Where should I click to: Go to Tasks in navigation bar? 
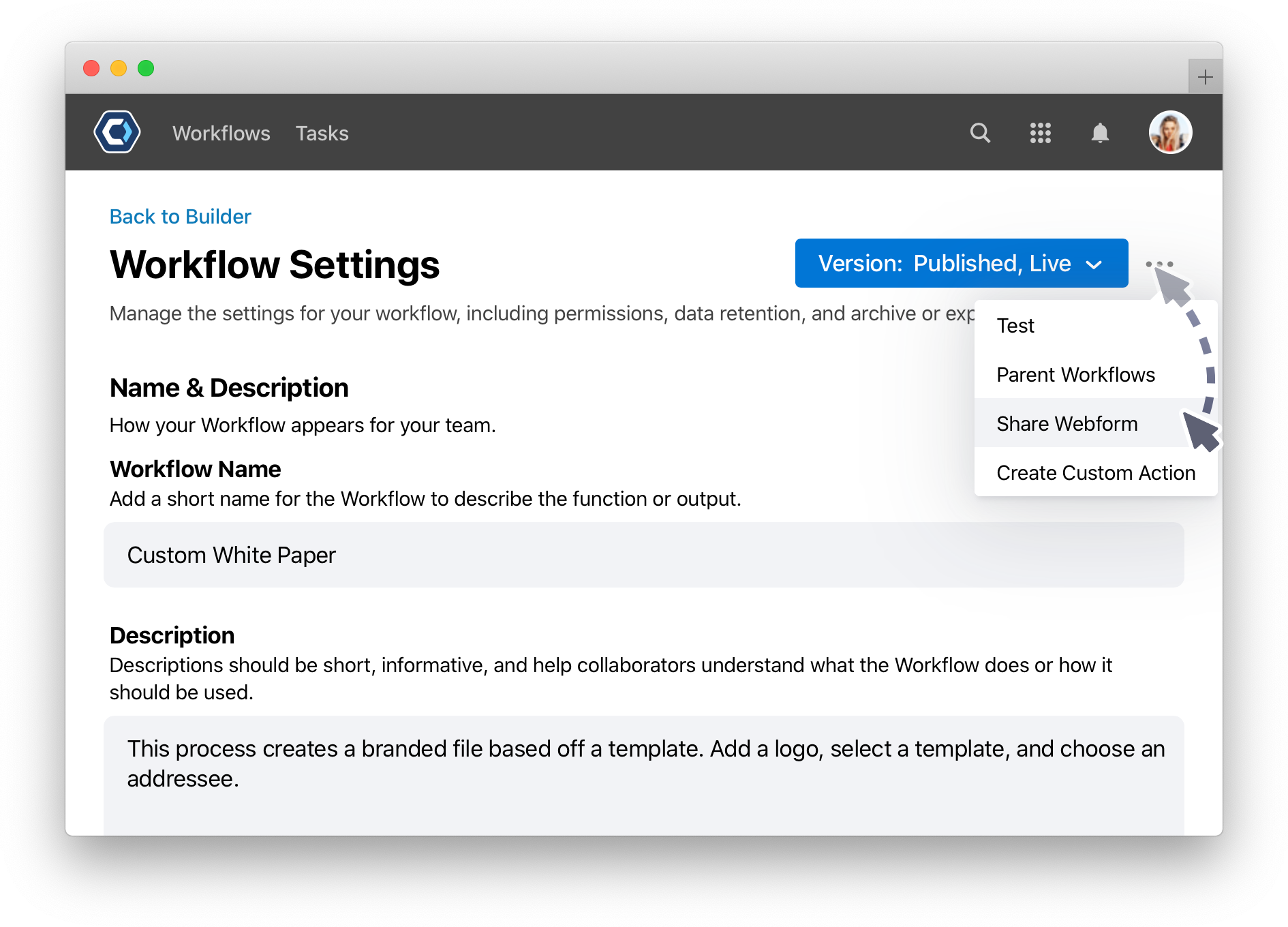[x=322, y=133]
